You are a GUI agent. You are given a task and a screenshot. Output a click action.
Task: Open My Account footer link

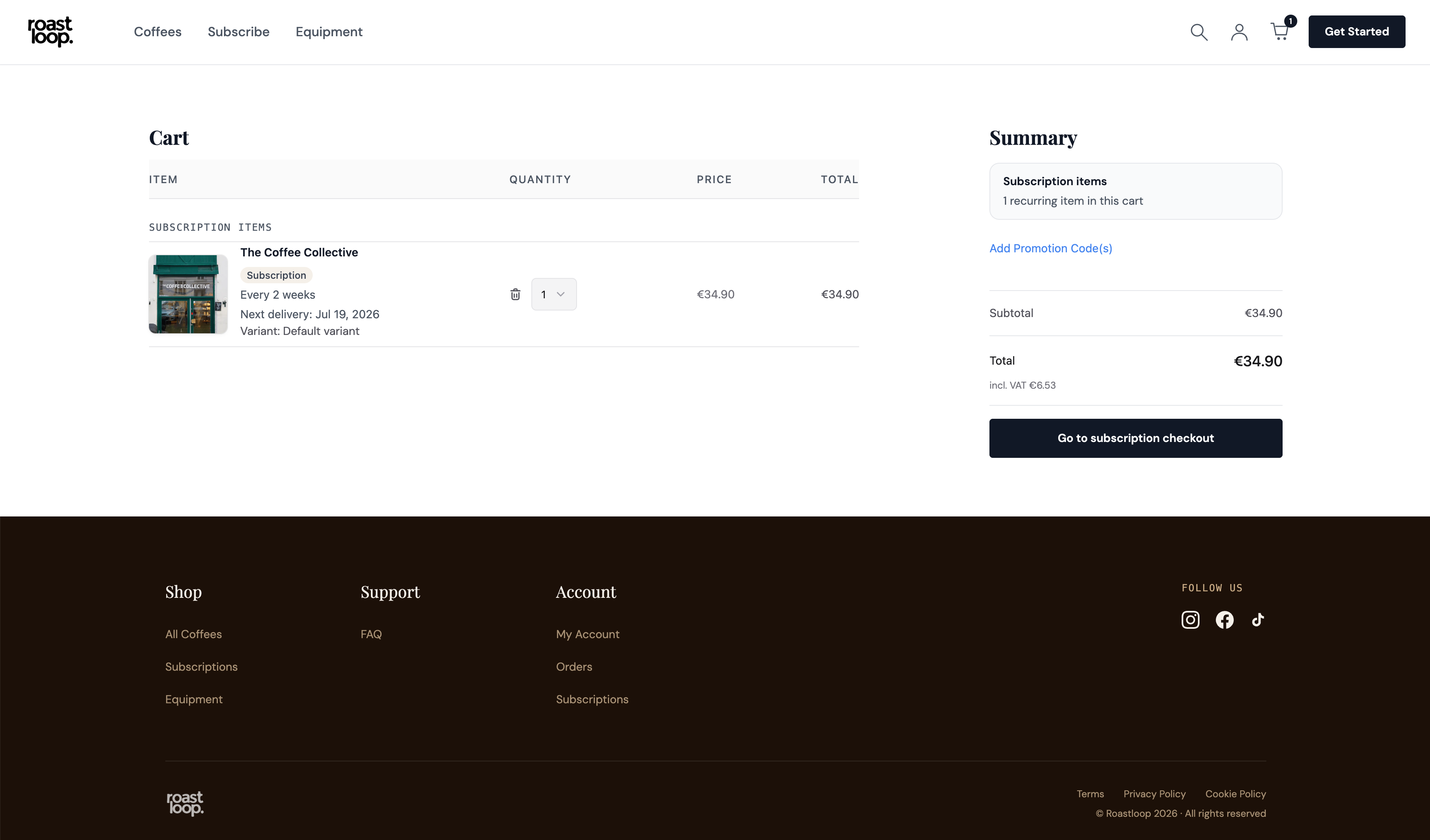[x=588, y=634]
